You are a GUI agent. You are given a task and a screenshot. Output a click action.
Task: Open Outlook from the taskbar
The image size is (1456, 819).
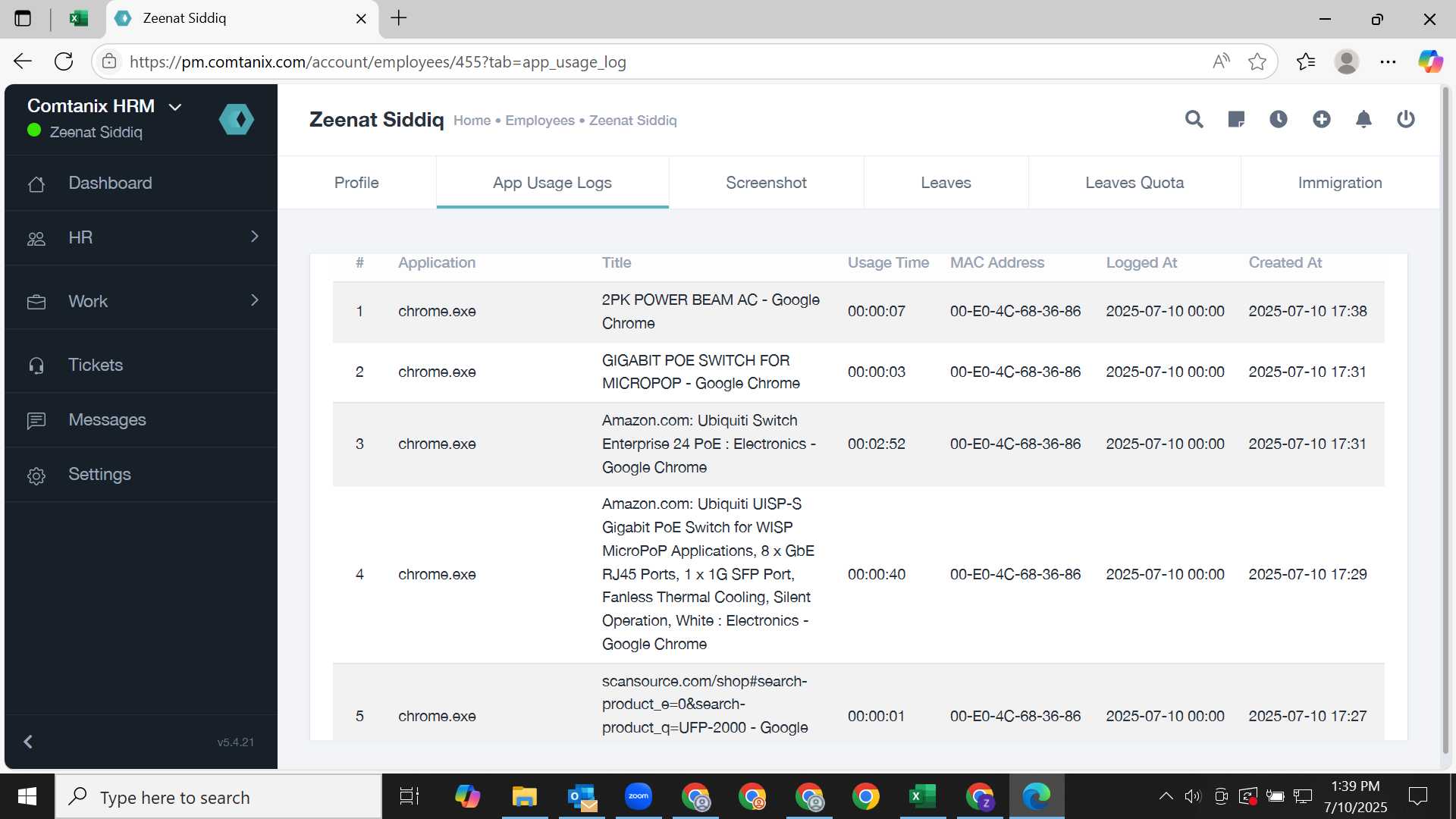click(x=582, y=796)
